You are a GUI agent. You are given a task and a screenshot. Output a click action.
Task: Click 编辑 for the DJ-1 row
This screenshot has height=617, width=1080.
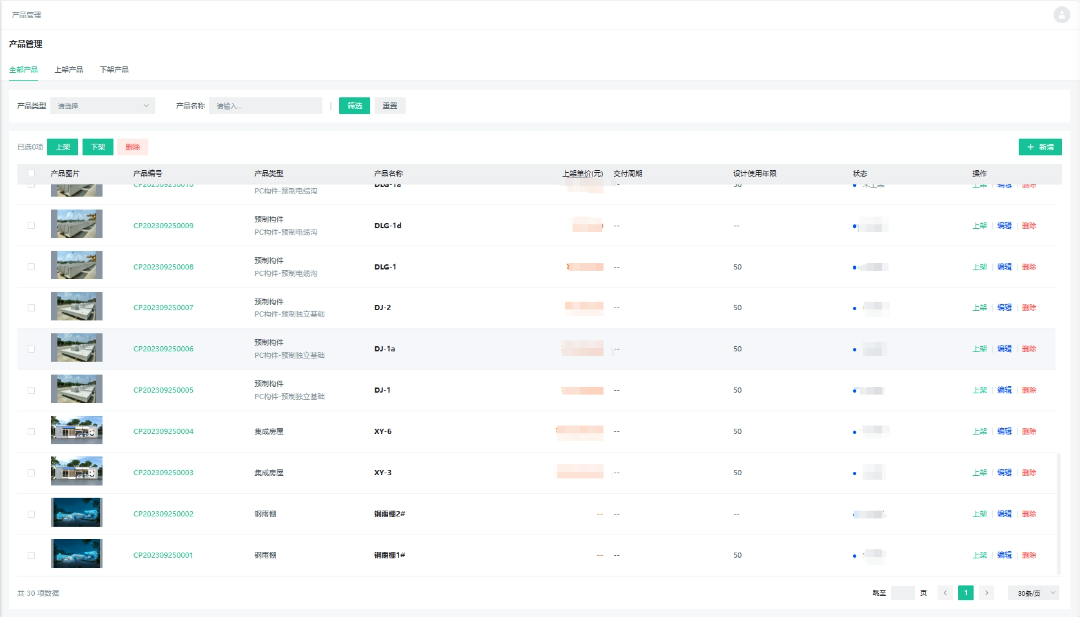pyautogui.click(x=1004, y=390)
